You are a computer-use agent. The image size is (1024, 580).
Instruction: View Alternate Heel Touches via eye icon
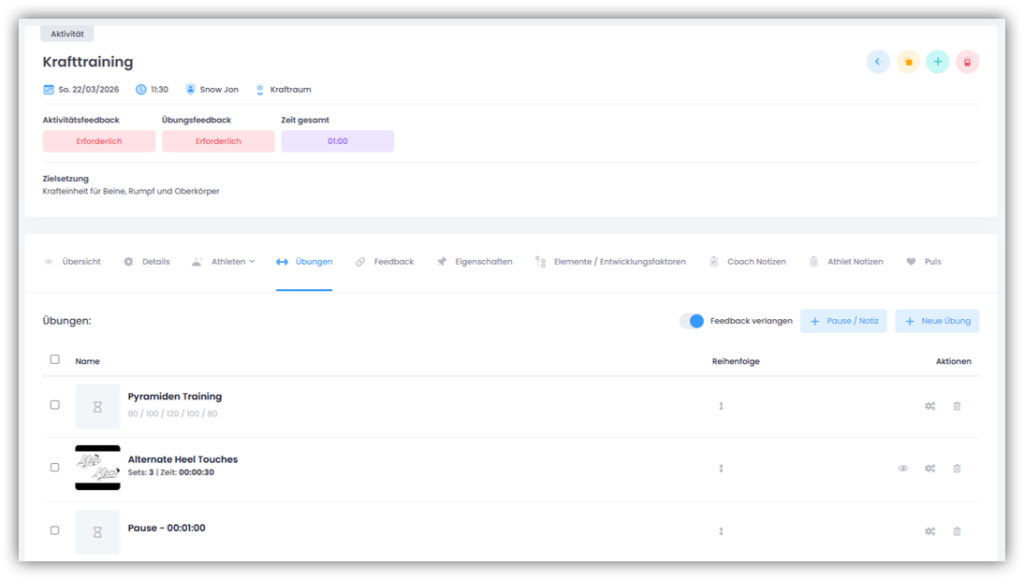[903, 468]
